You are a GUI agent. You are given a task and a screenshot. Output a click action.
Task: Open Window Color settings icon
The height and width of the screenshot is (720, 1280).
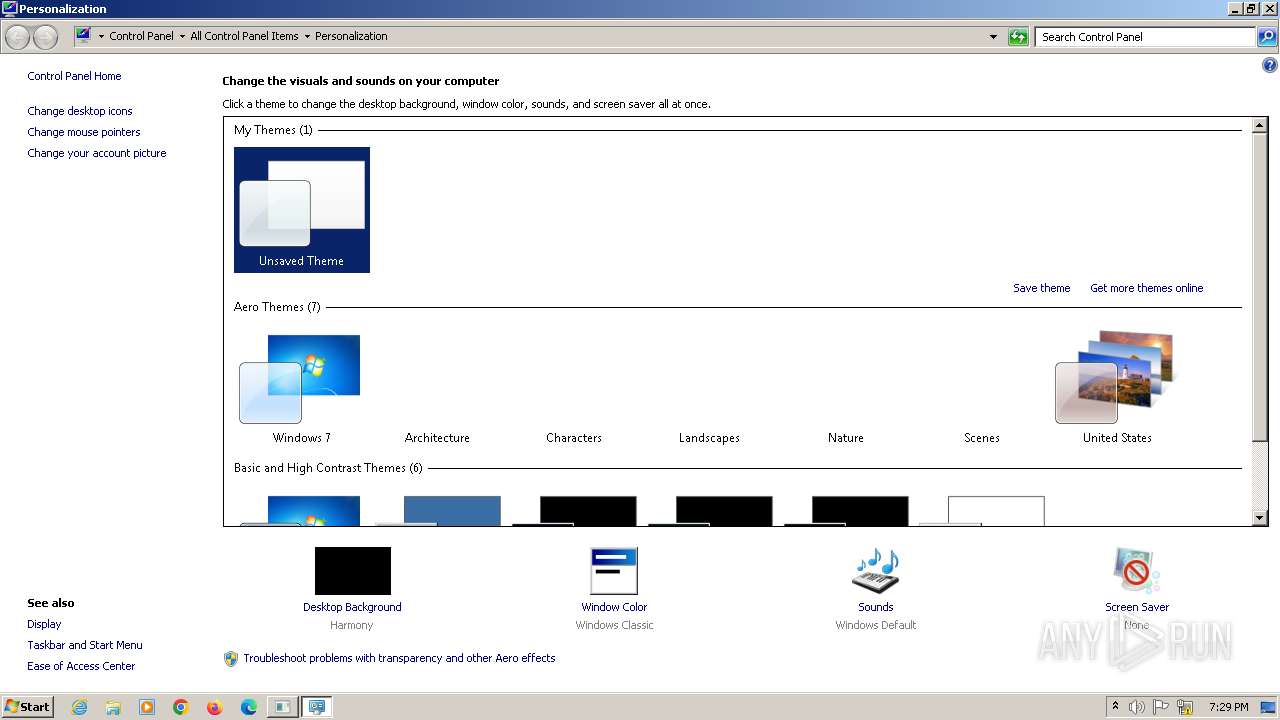click(x=614, y=571)
